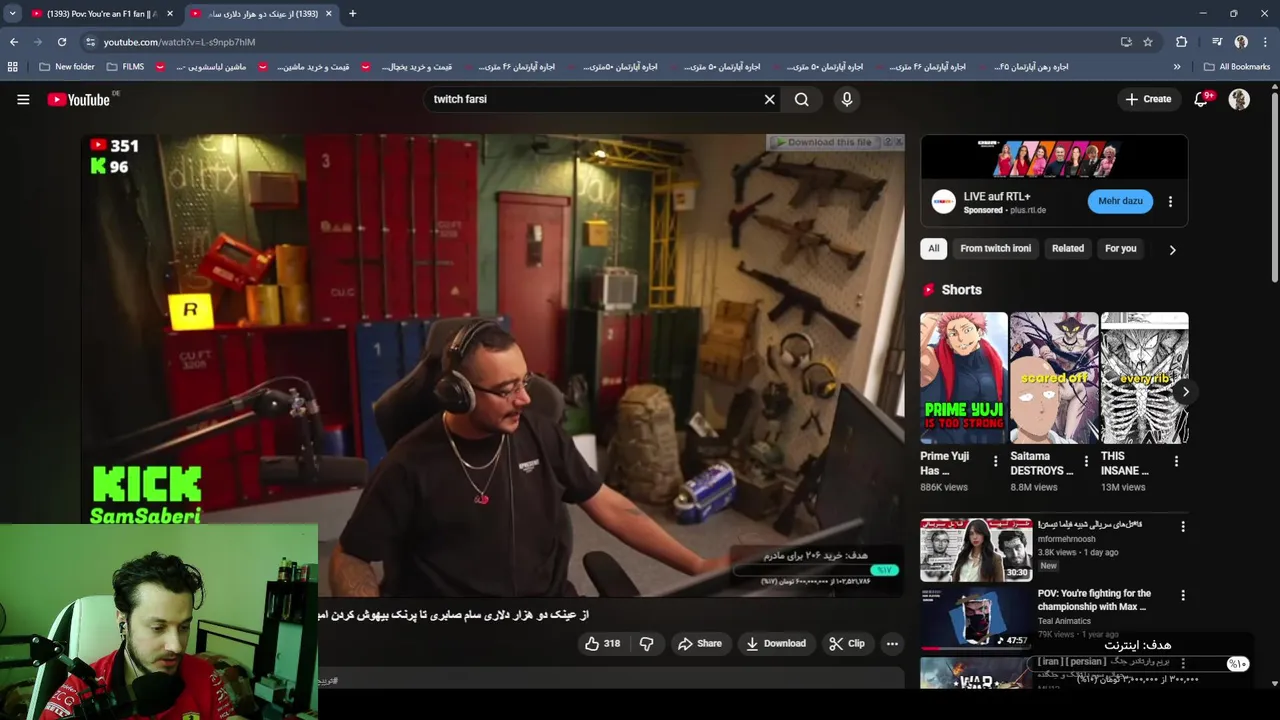1280x720 pixels.
Task: Select the From twitch ironi chip
Action: [995, 248]
